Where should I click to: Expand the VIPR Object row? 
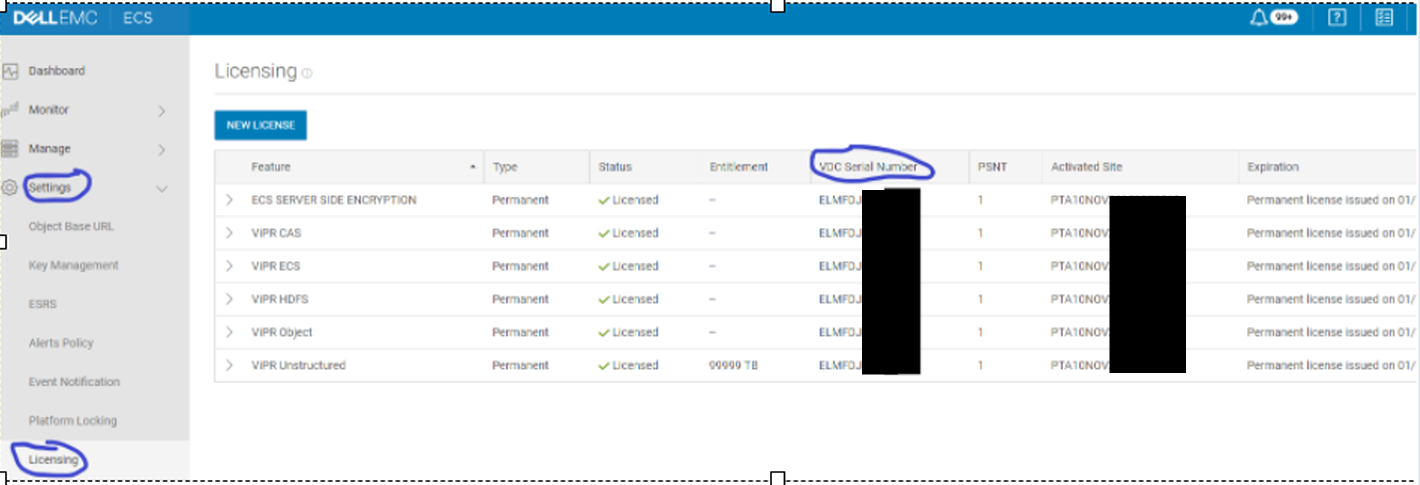point(229,332)
